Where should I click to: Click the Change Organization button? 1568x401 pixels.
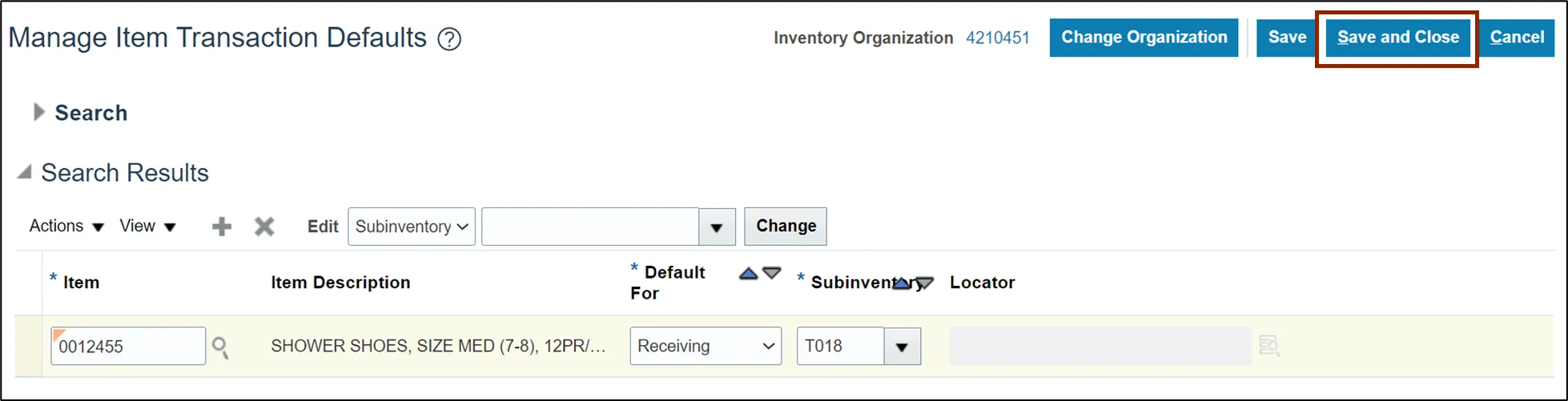[x=1144, y=38]
